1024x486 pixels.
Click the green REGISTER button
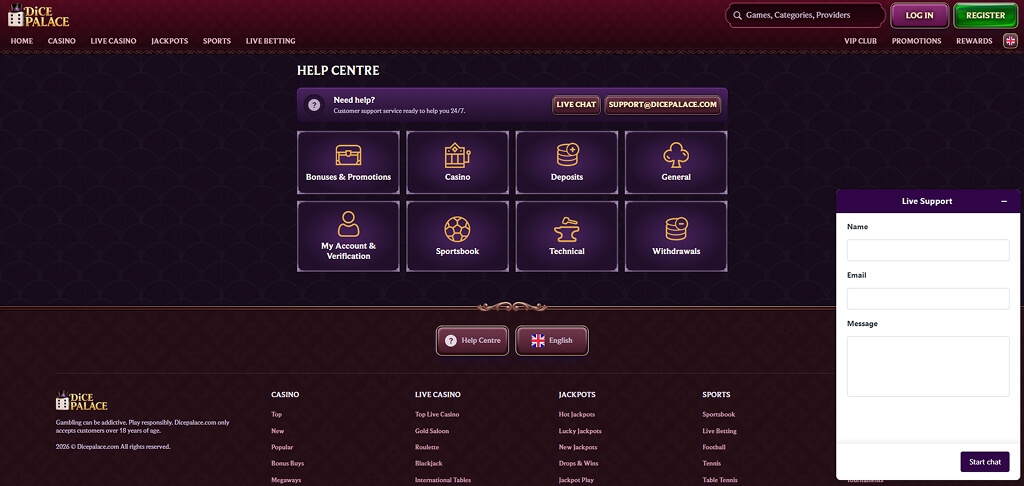985,16
